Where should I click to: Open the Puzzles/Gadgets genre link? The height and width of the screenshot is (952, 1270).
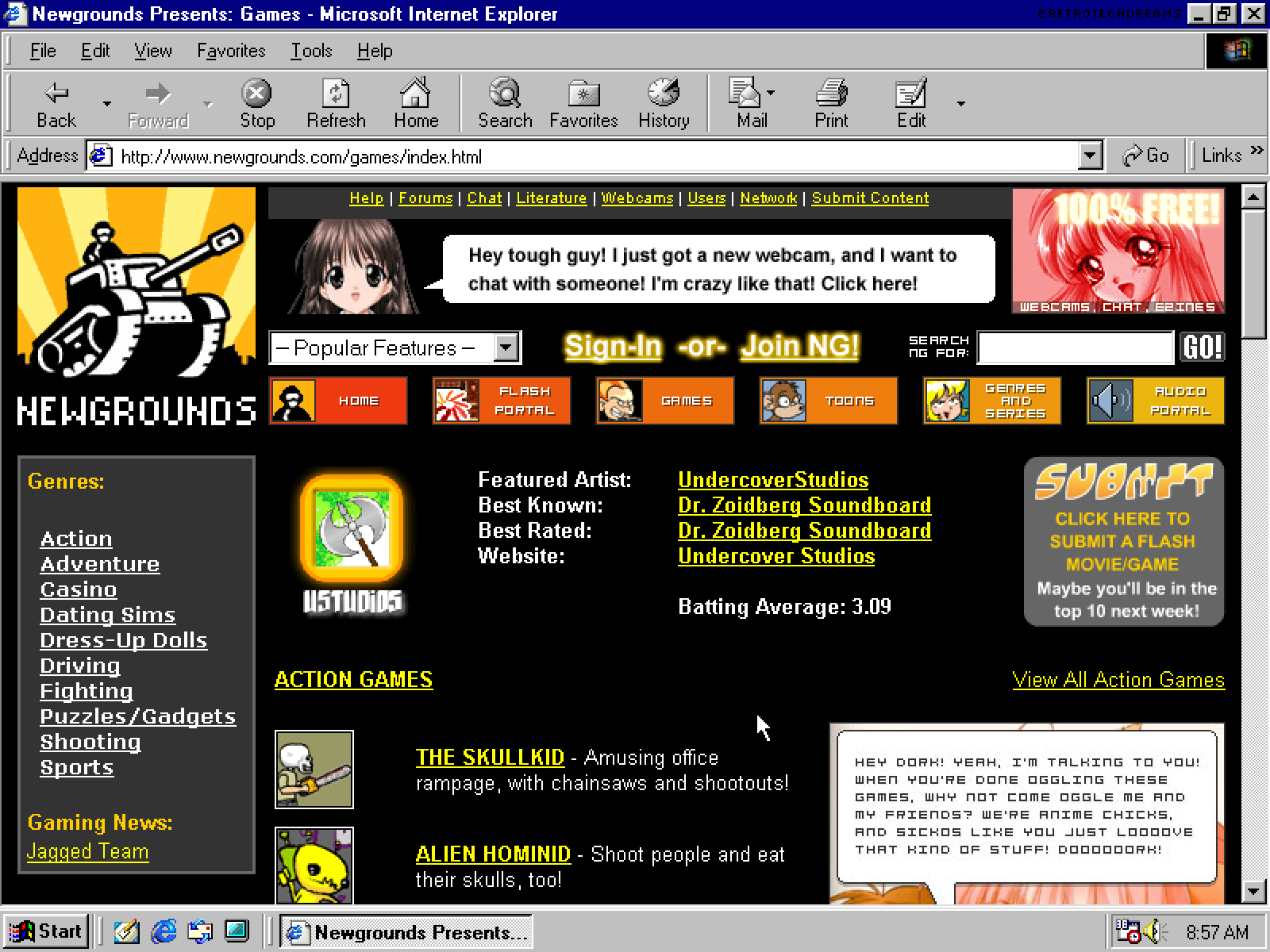coord(138,716)
